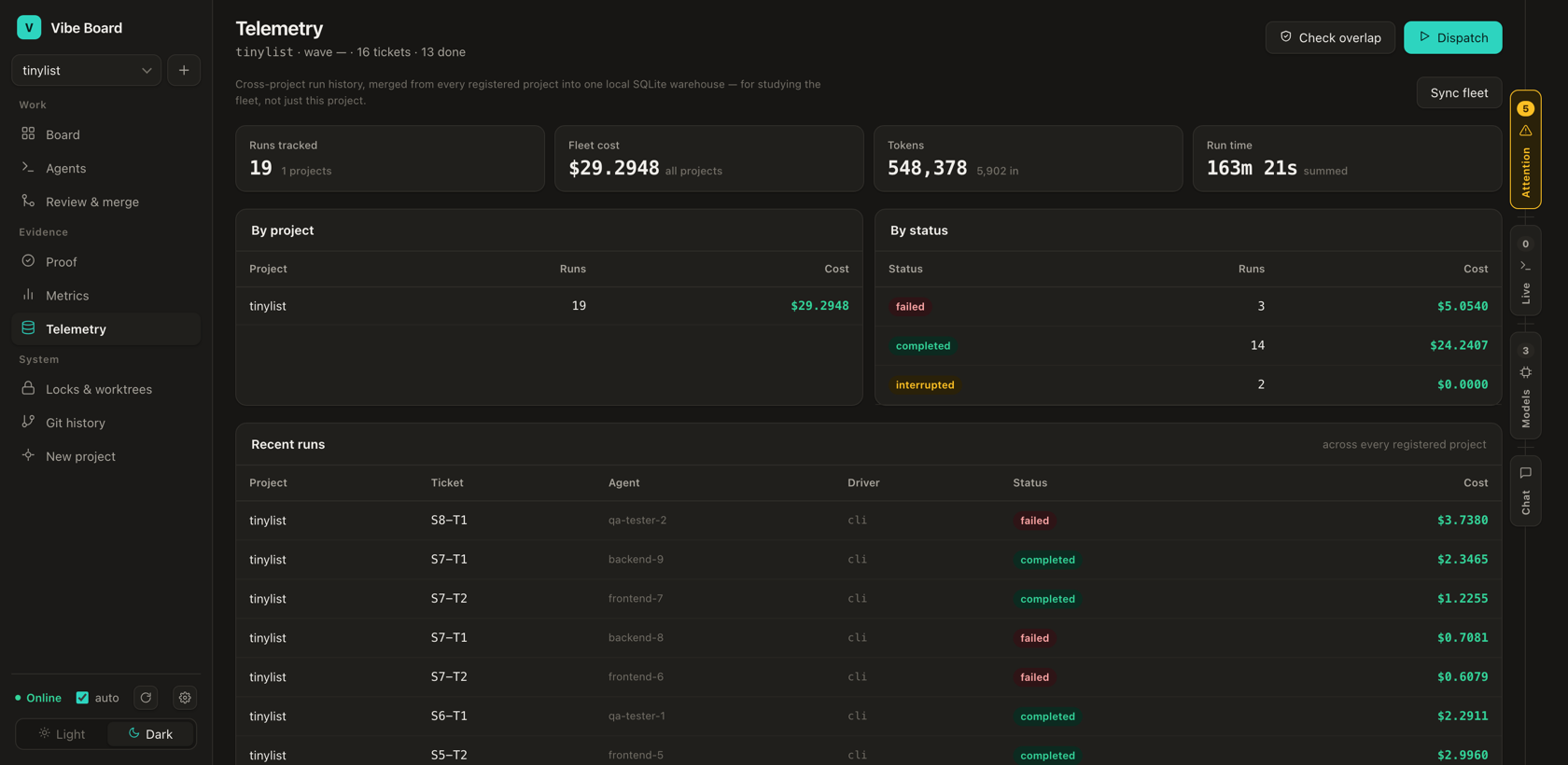Screen dimensions: 1568x765
Task: Click the completed badge in By status
Action: tap(923, 345)
